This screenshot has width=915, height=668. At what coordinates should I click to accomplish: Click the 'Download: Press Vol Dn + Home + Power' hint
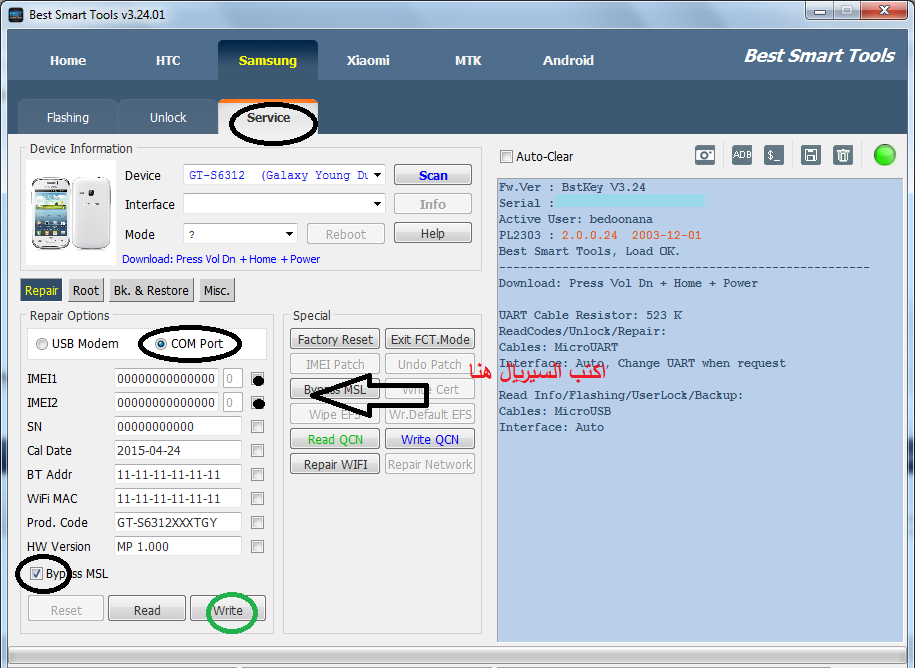pos(221,259)
